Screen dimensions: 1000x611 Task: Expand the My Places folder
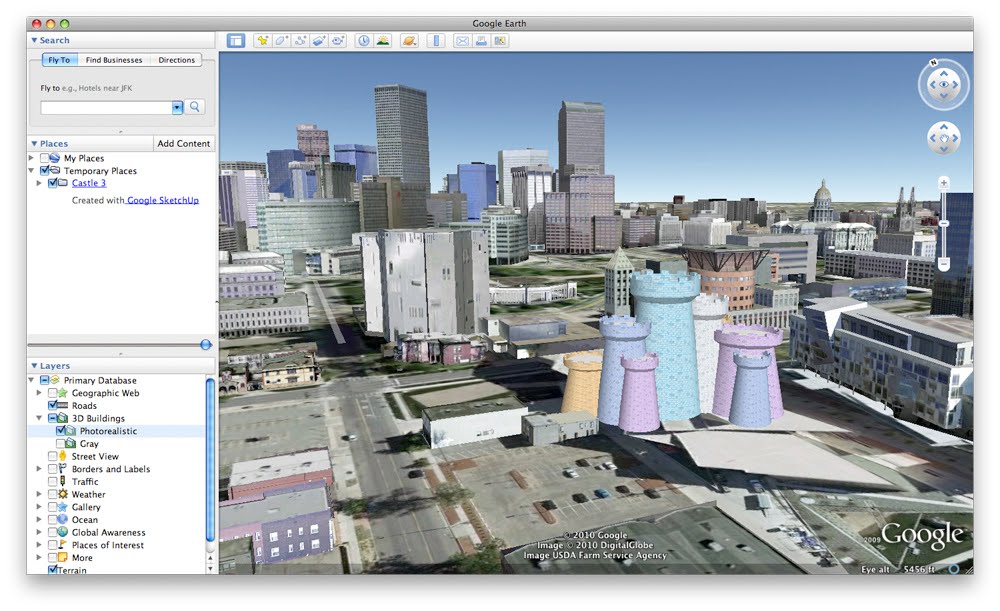point(31,158)
